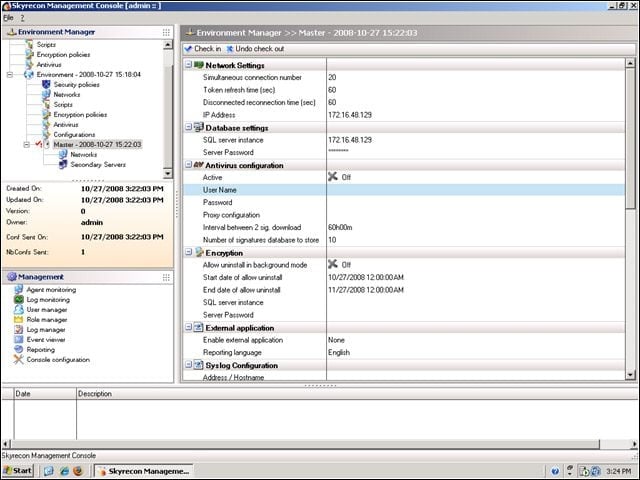Open Role manager icon
This screenshot has width=640, height=480.
19,320
